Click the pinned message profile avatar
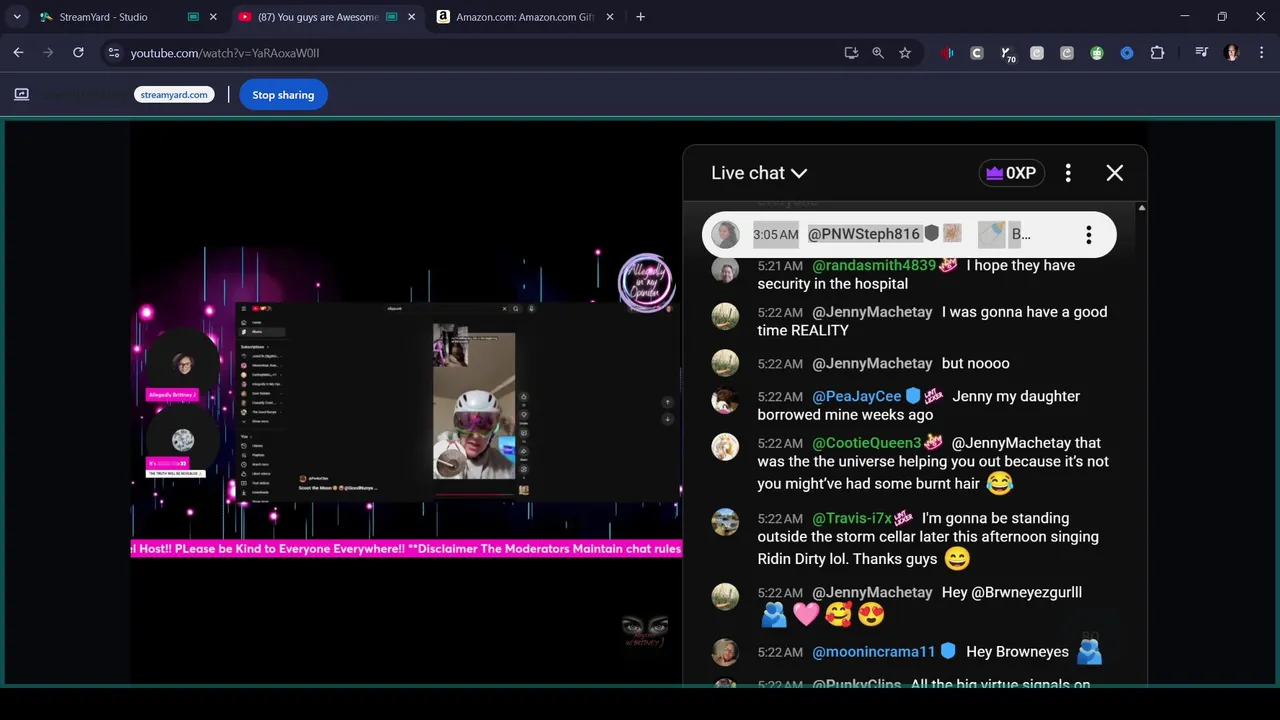 (x=725, y=235)
